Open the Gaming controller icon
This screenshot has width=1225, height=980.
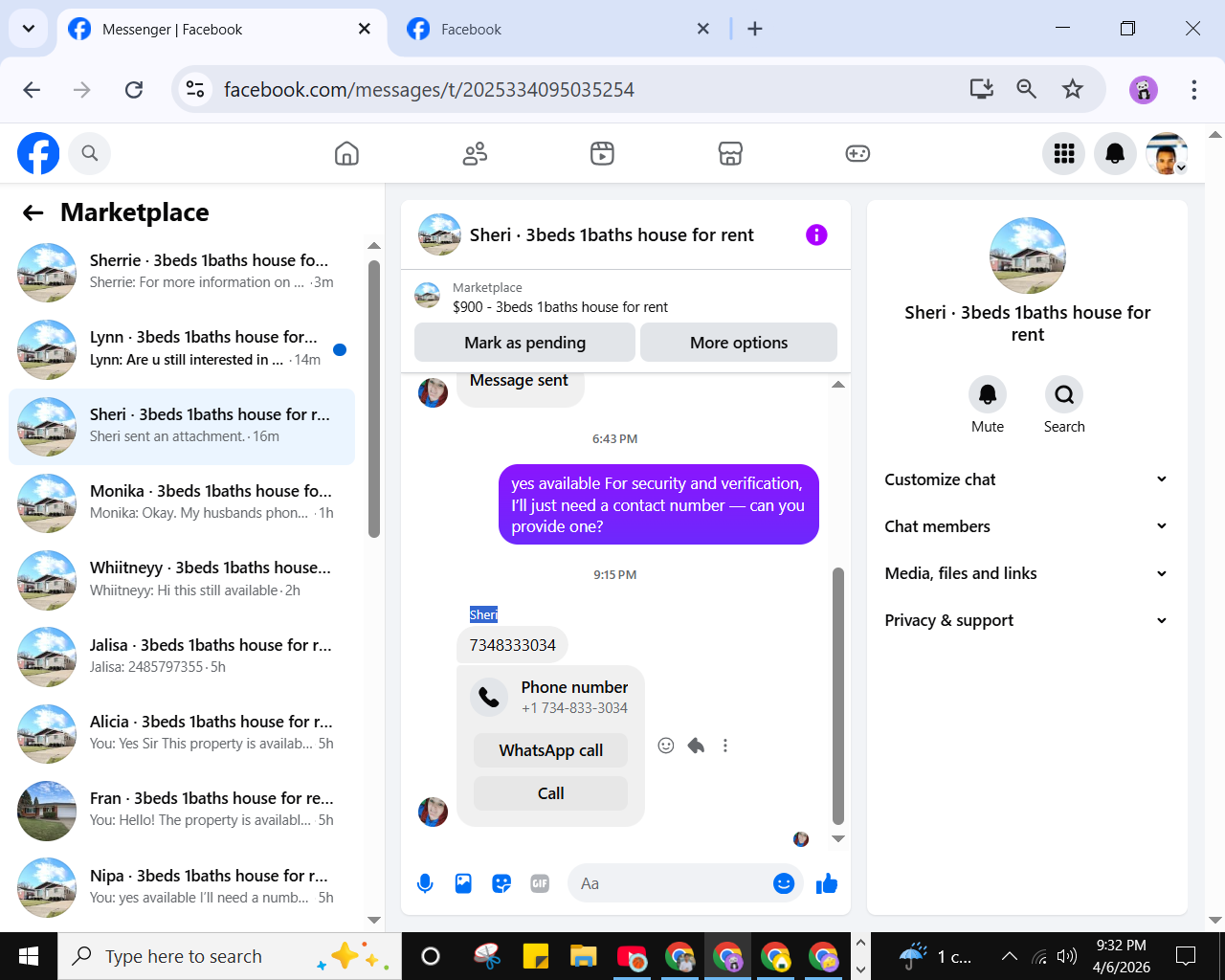click(x=857, y=153)
